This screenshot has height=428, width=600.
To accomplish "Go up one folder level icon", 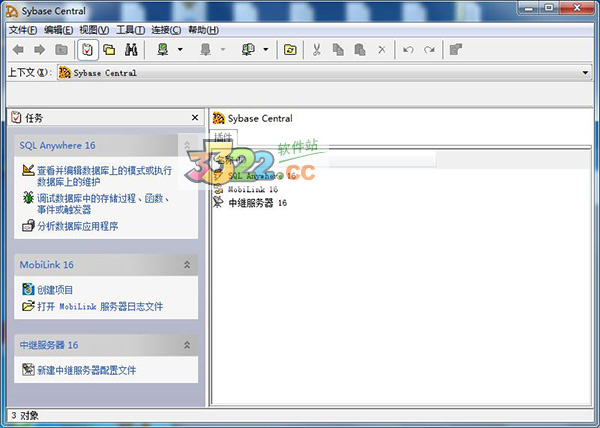I will [x=61, y=50].
